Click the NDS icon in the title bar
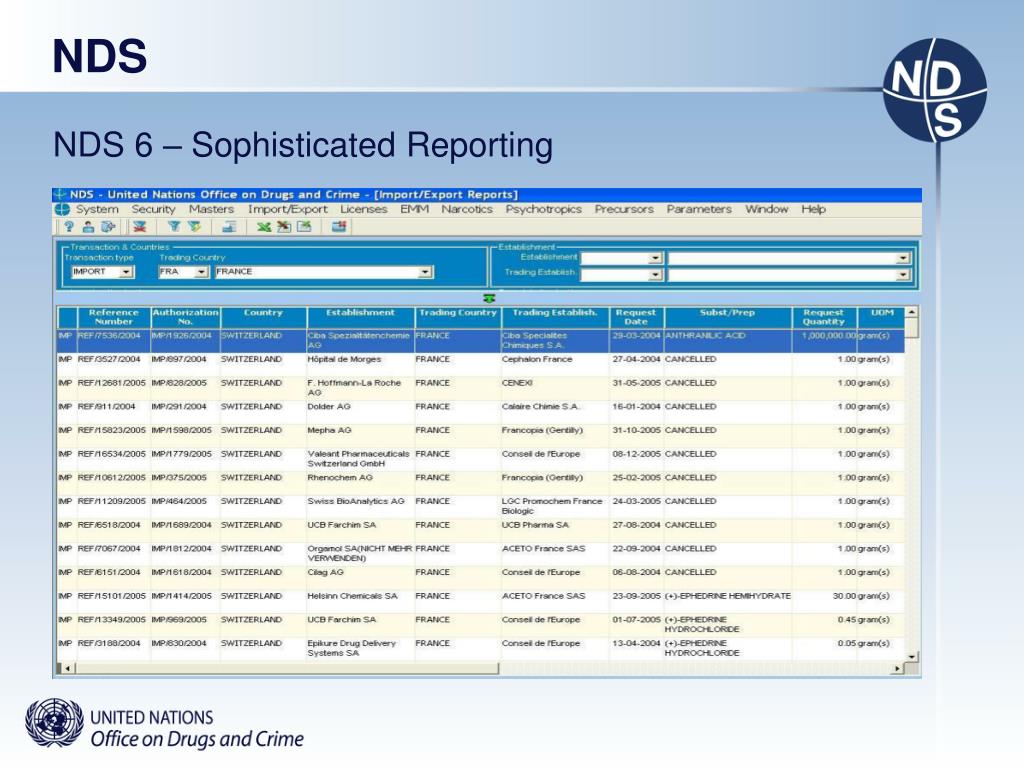Viewport: 1024px width, 768px height. coord(60,195)
